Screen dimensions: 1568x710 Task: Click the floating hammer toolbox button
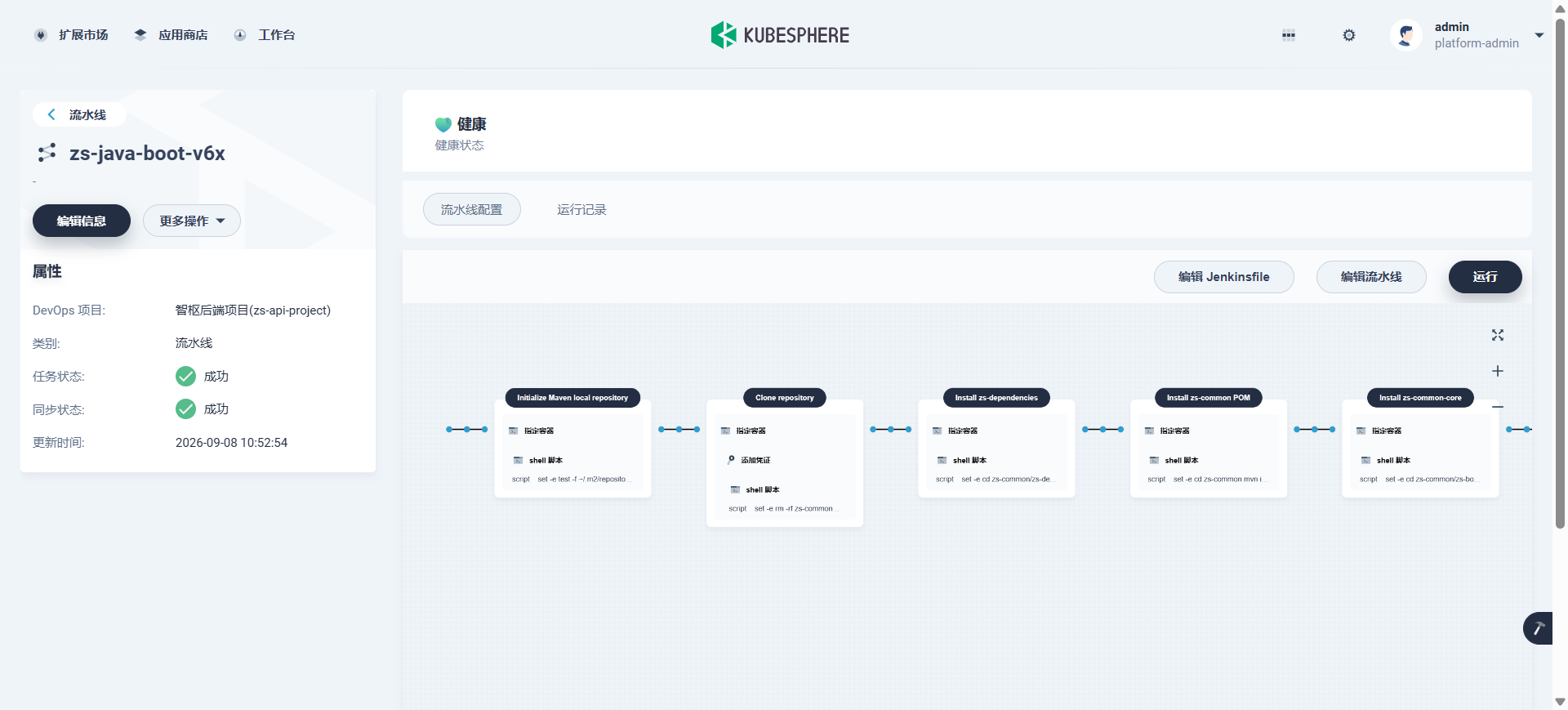(x=1539, y=628)
